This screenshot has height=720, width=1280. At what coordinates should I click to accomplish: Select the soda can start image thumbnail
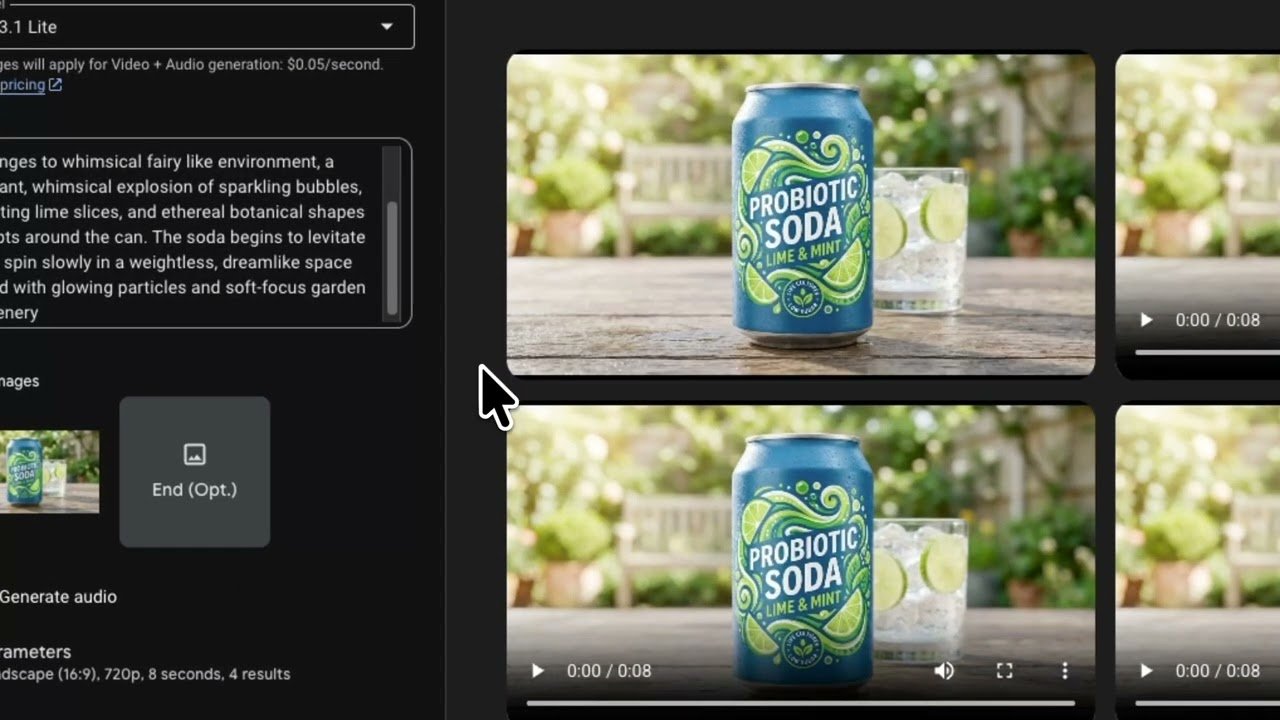pyautogui.click(x=49, y=471)
